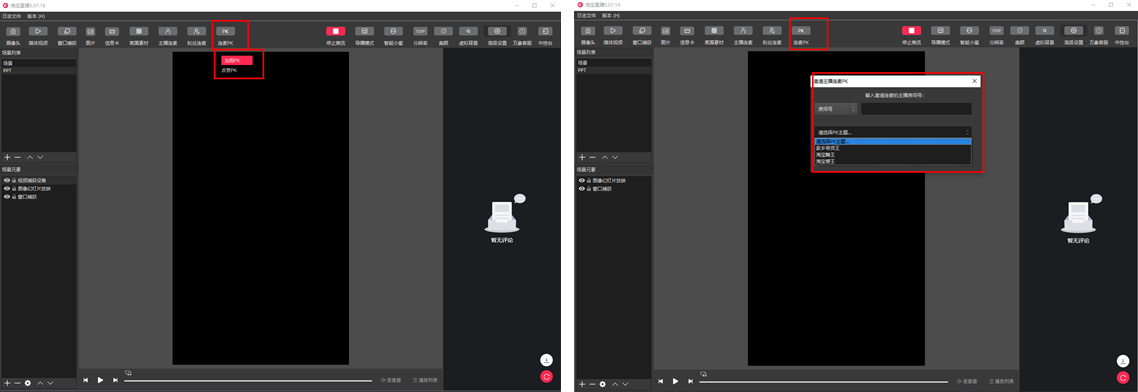
Task: Open 中控台 console in left window
Action: tap(544, 35)
